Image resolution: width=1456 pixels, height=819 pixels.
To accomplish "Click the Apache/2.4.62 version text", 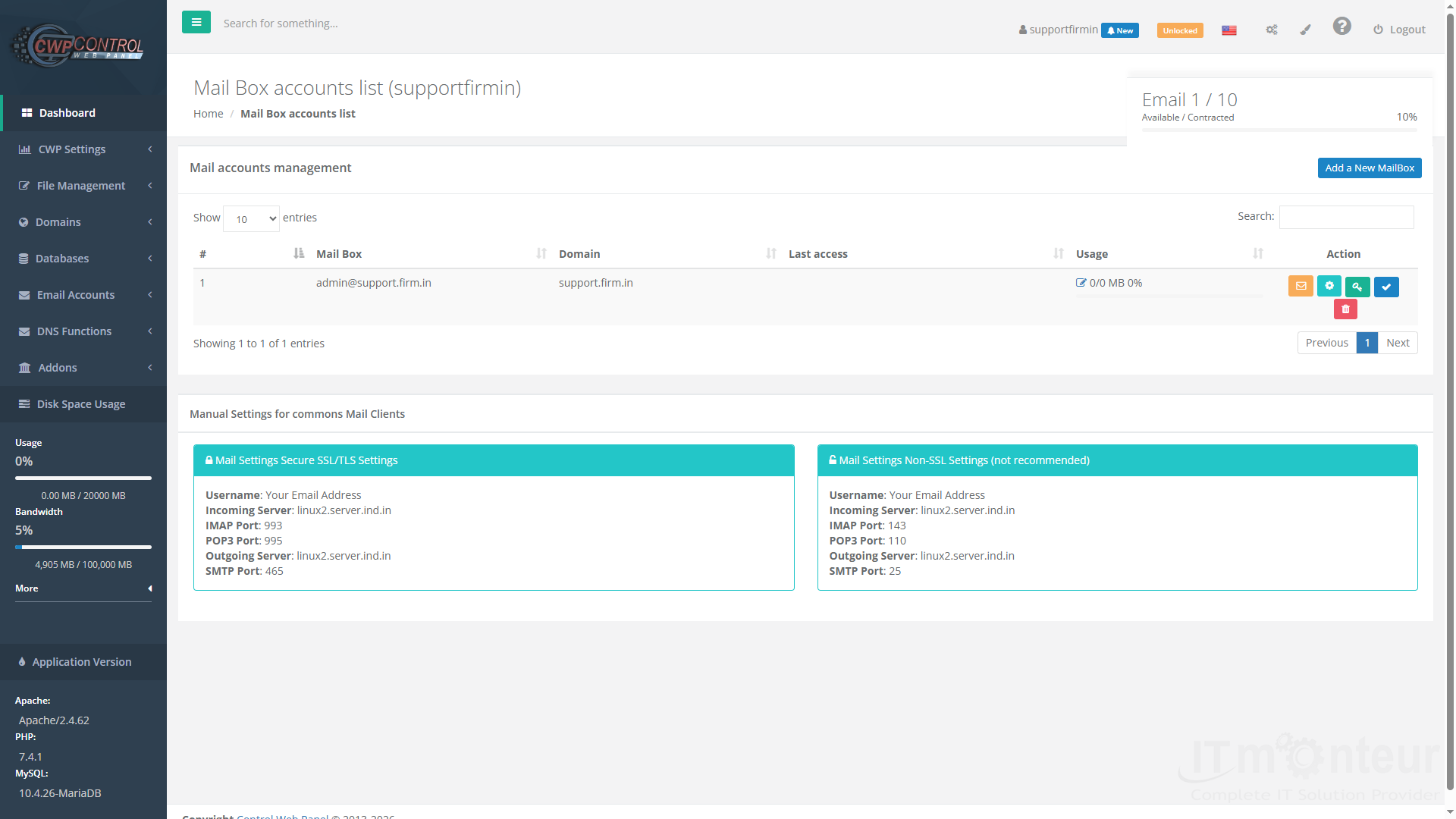I will [54, 720].
